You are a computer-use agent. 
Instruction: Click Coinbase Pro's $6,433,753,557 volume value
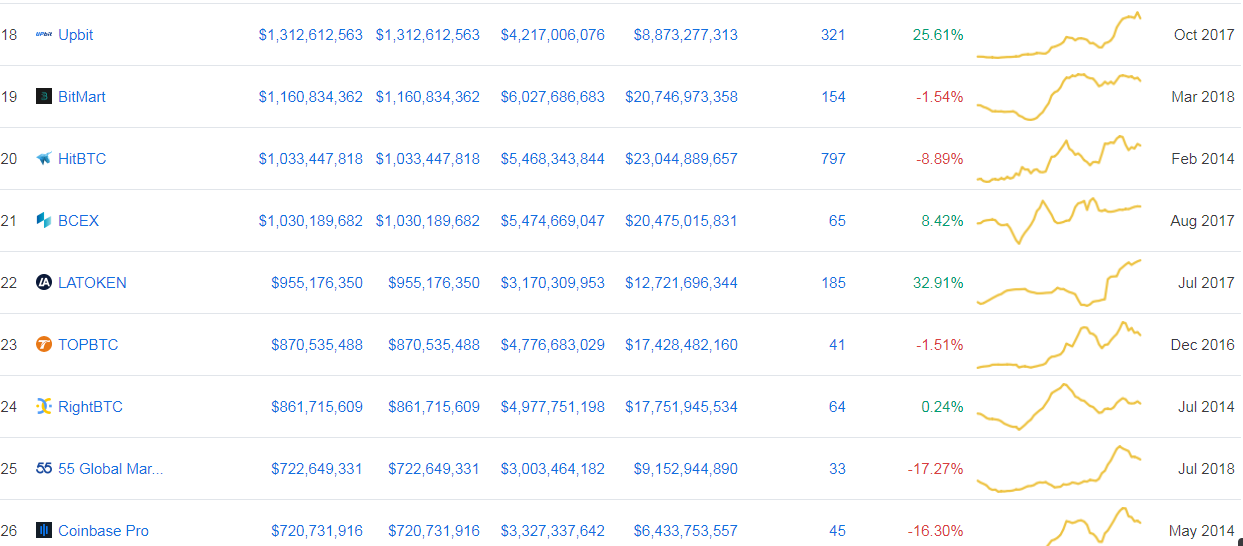(685, 531)
